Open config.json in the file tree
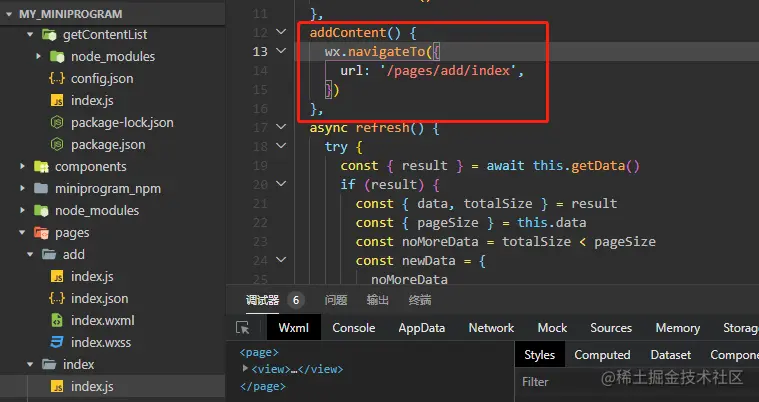This screenshot has width=759, height=402. 102,78
